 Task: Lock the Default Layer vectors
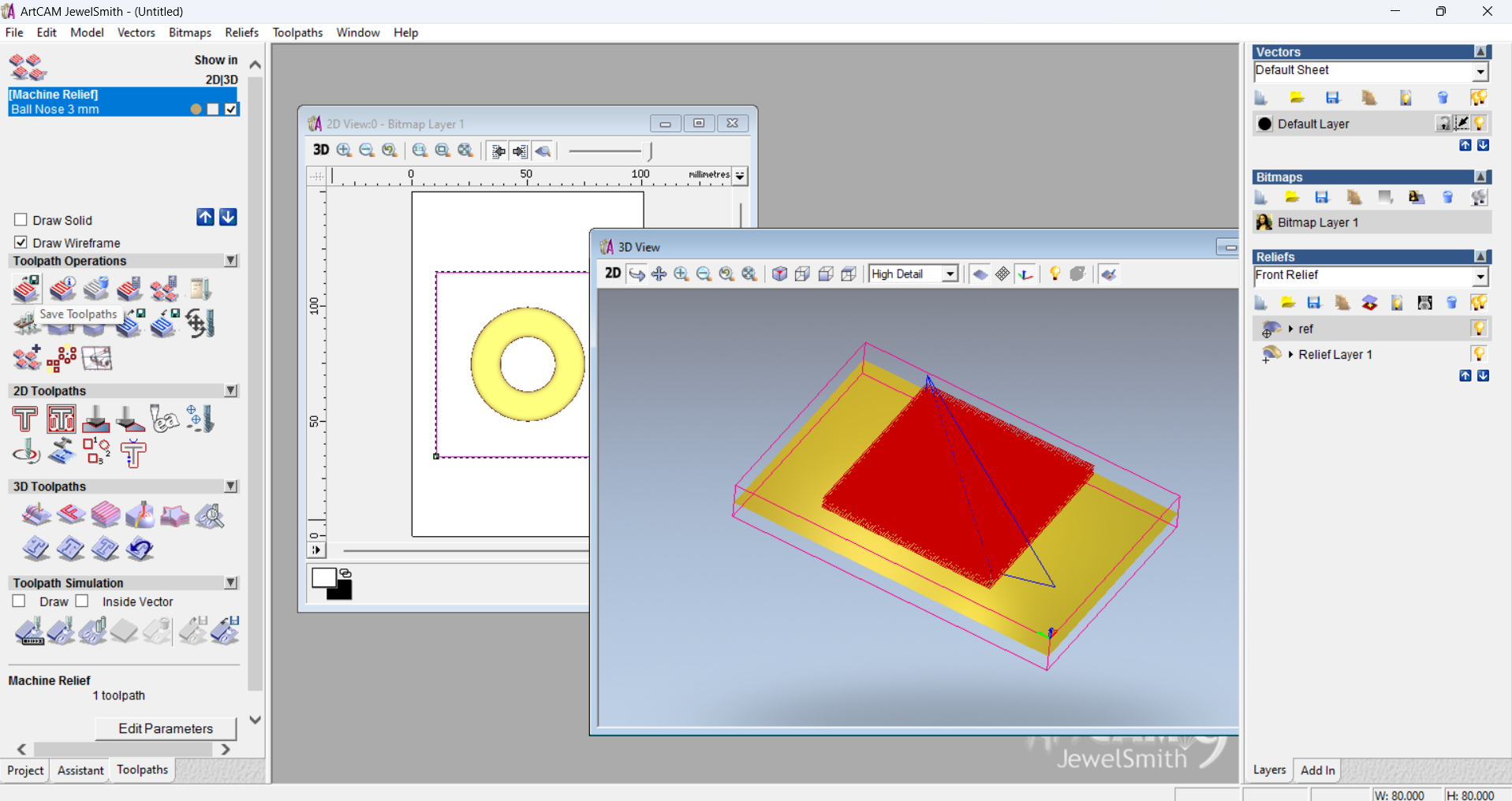coord(1443,123)
